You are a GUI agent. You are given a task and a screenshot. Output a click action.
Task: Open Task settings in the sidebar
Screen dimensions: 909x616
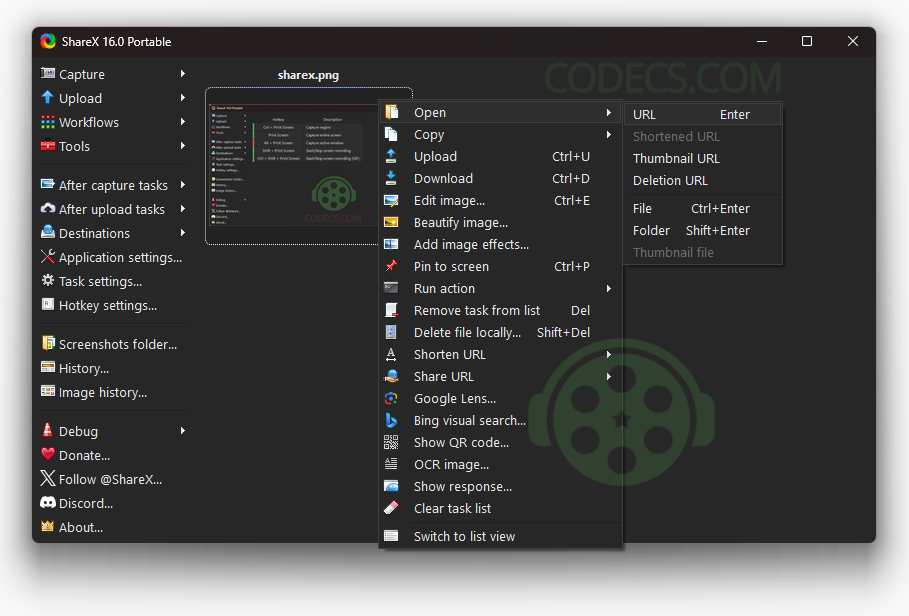point(100,282)
